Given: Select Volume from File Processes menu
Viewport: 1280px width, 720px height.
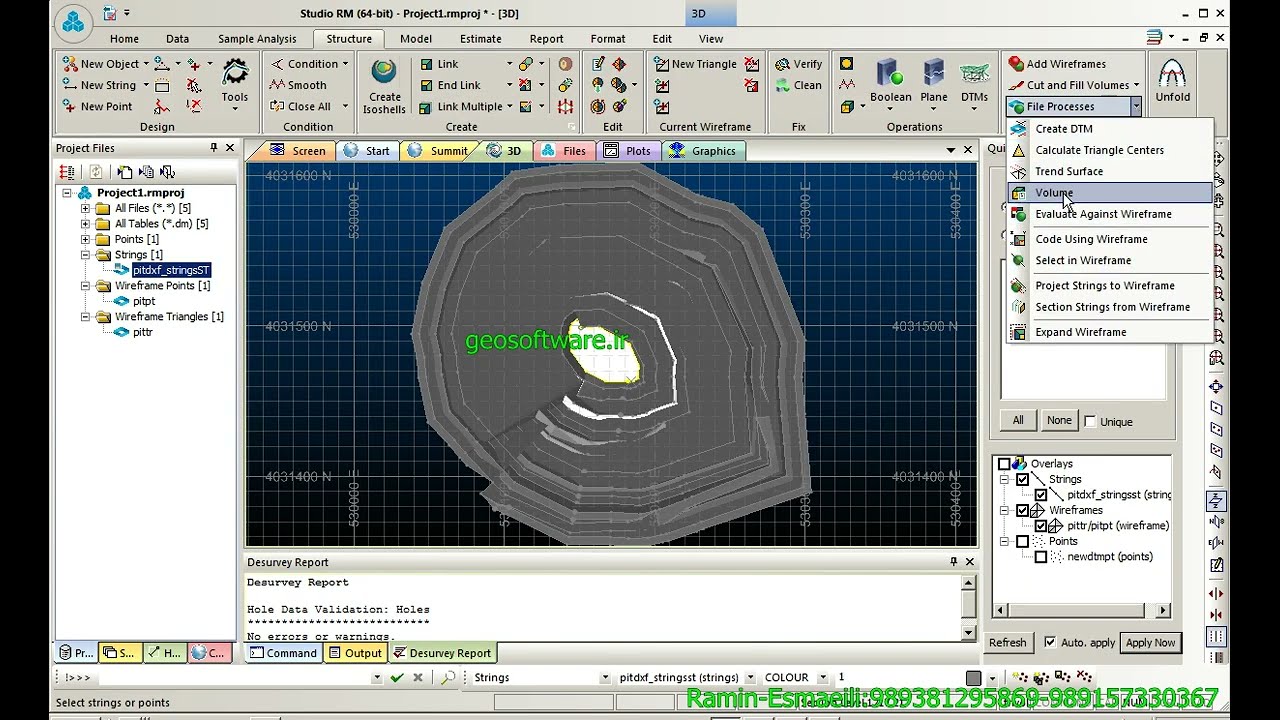Looking at the screenshot, I should coord(1110,192).
